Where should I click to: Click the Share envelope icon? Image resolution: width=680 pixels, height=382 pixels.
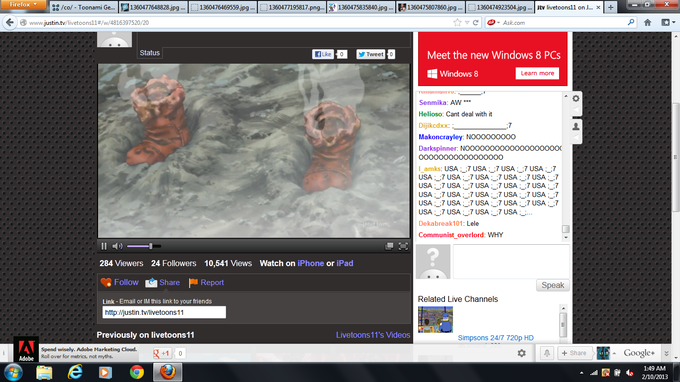(151, 283)
